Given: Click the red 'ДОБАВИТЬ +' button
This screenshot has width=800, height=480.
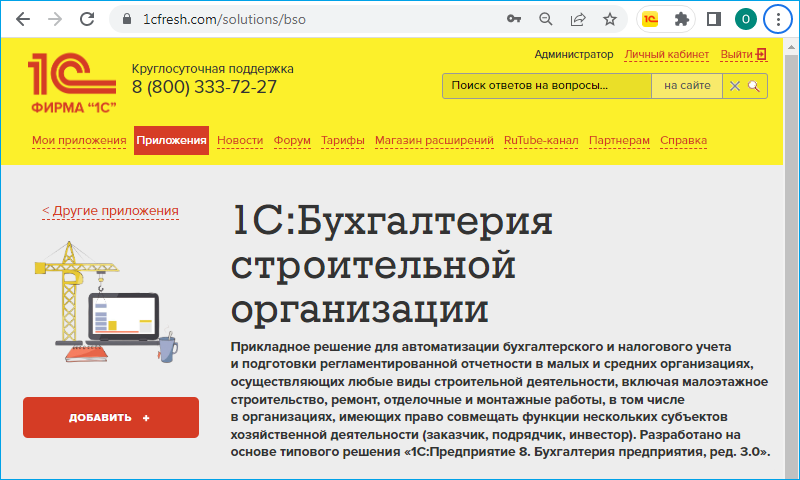Looking at the screenshot, I should pyautogui.click(x=111, y=417).
